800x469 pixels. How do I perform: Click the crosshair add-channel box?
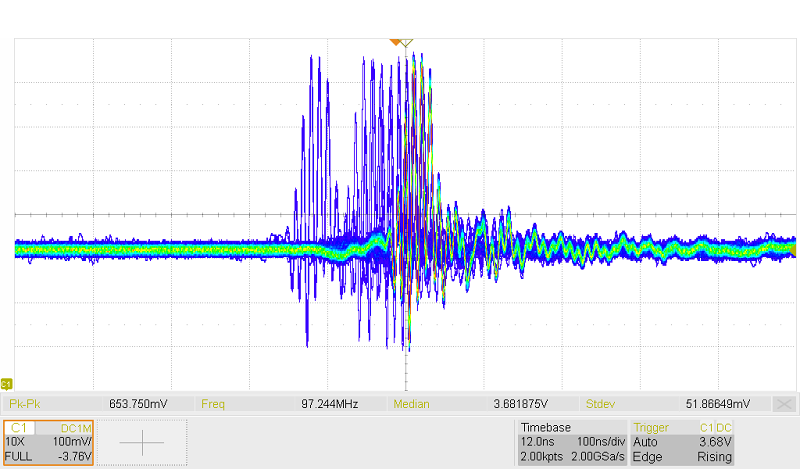click(x=145, y=443)
